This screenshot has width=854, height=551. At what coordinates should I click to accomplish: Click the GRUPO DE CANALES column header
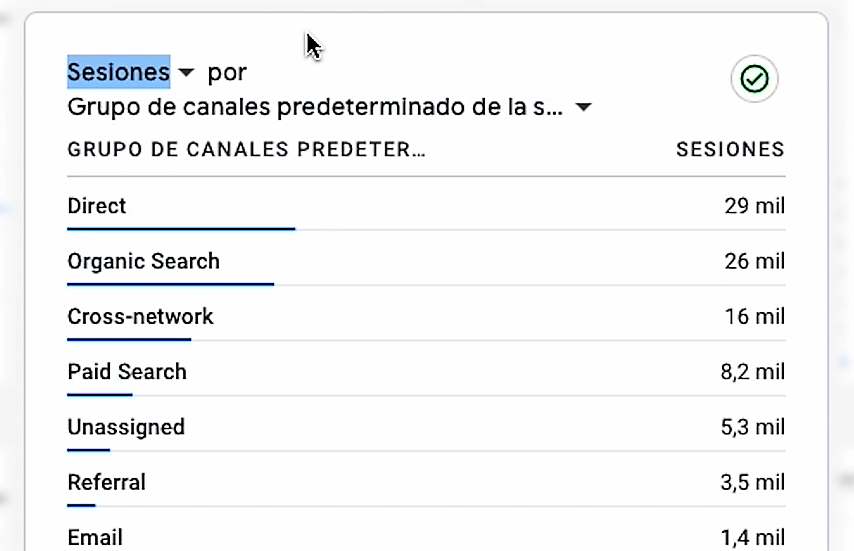246,150
